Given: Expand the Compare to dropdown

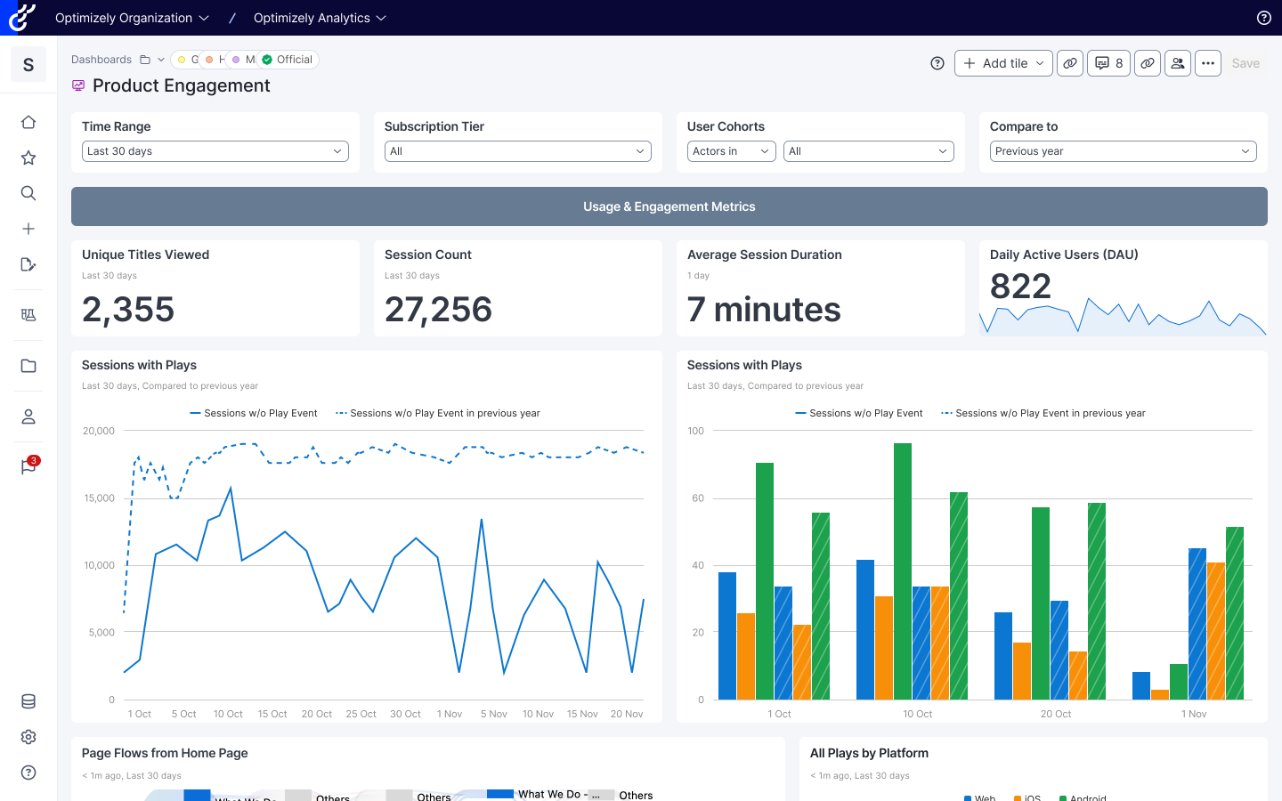Looking at the screenshot, I should (x=1122, y=151).
